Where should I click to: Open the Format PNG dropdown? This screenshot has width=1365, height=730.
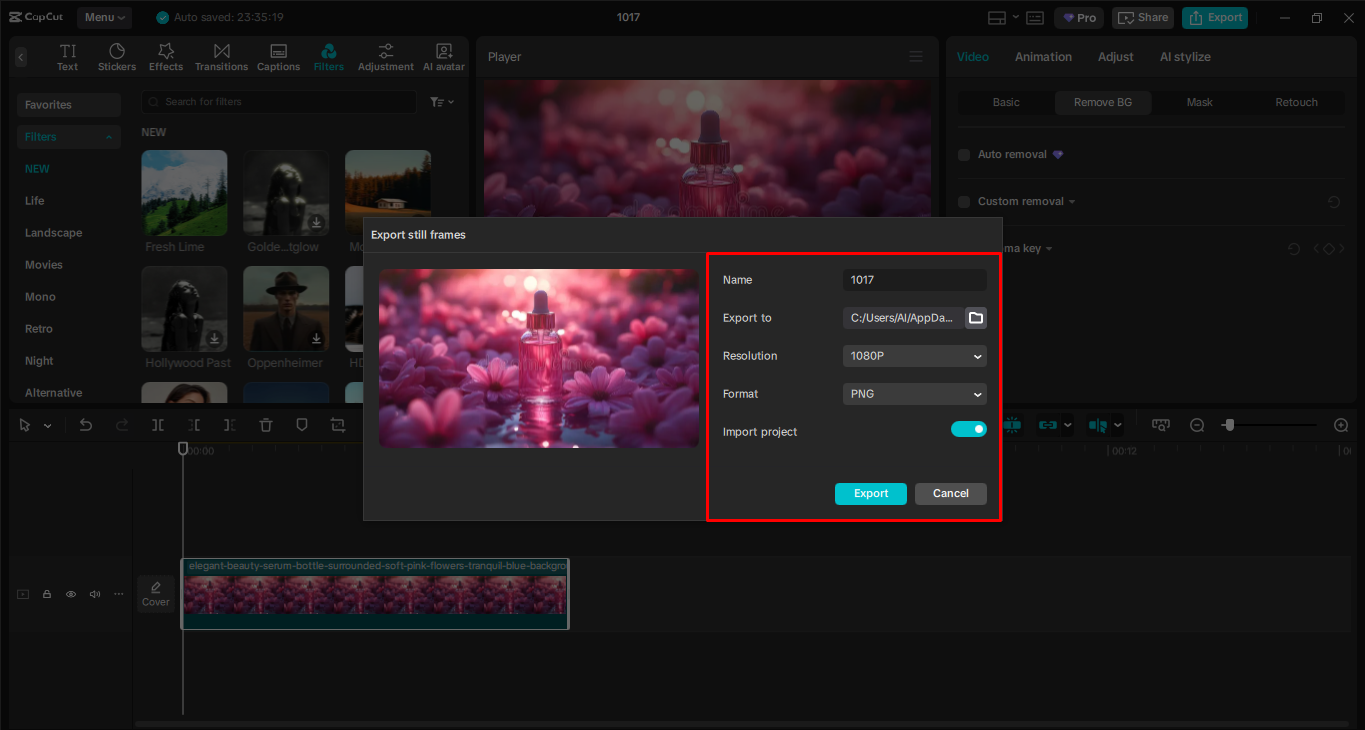tap(915, 394)
